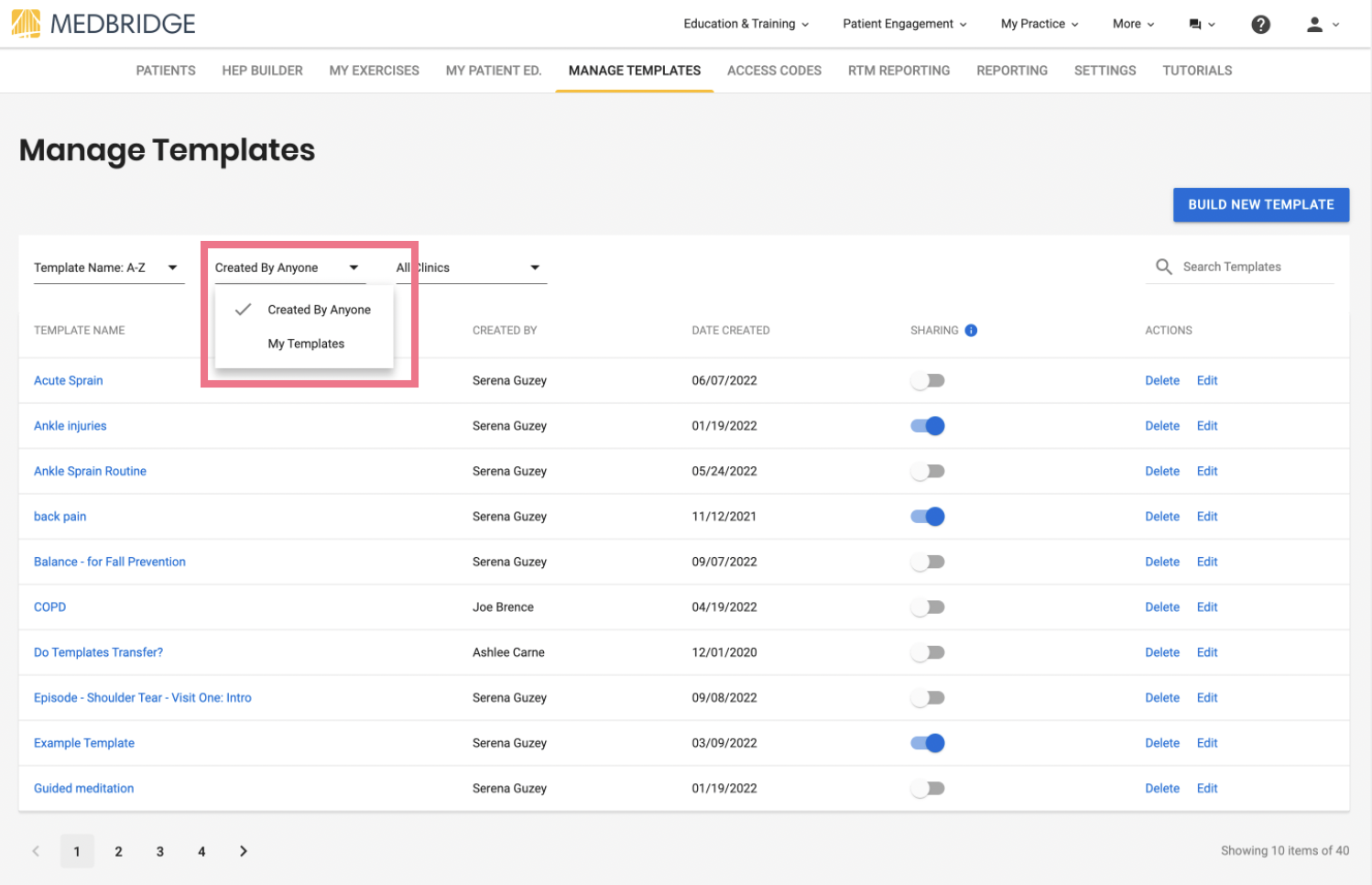Viewport: 1372px width, 885px height.
Task: Open the messages chat icon
Action: [x=1194, y=25]
